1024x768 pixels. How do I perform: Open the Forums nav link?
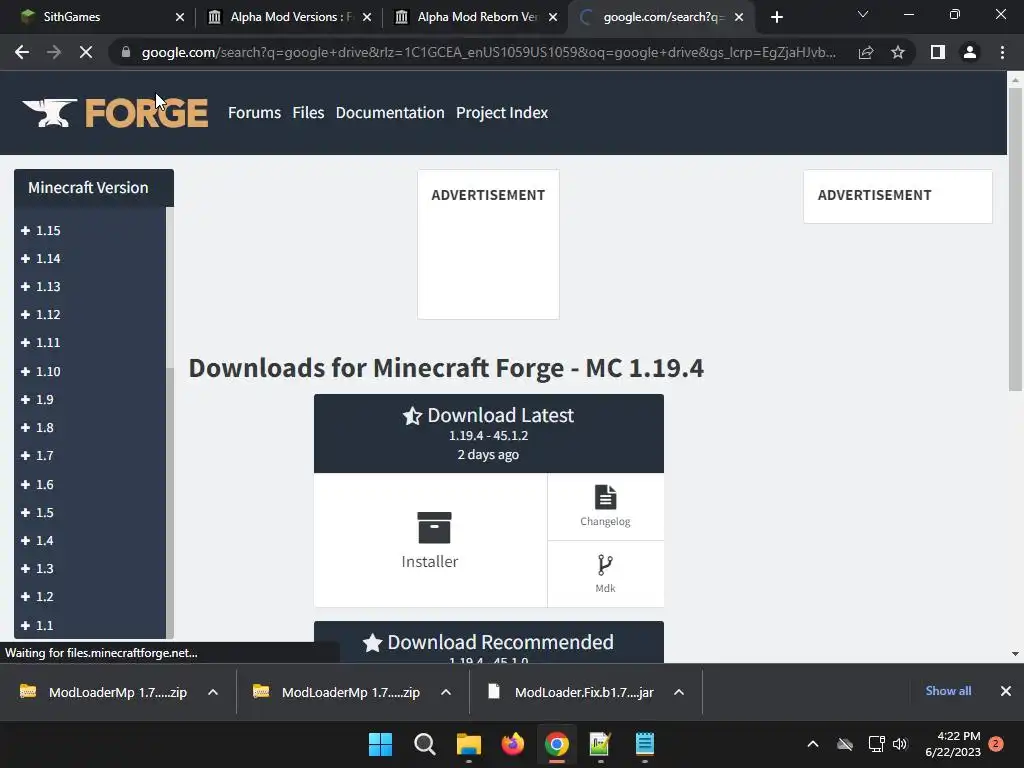[254, 113]
